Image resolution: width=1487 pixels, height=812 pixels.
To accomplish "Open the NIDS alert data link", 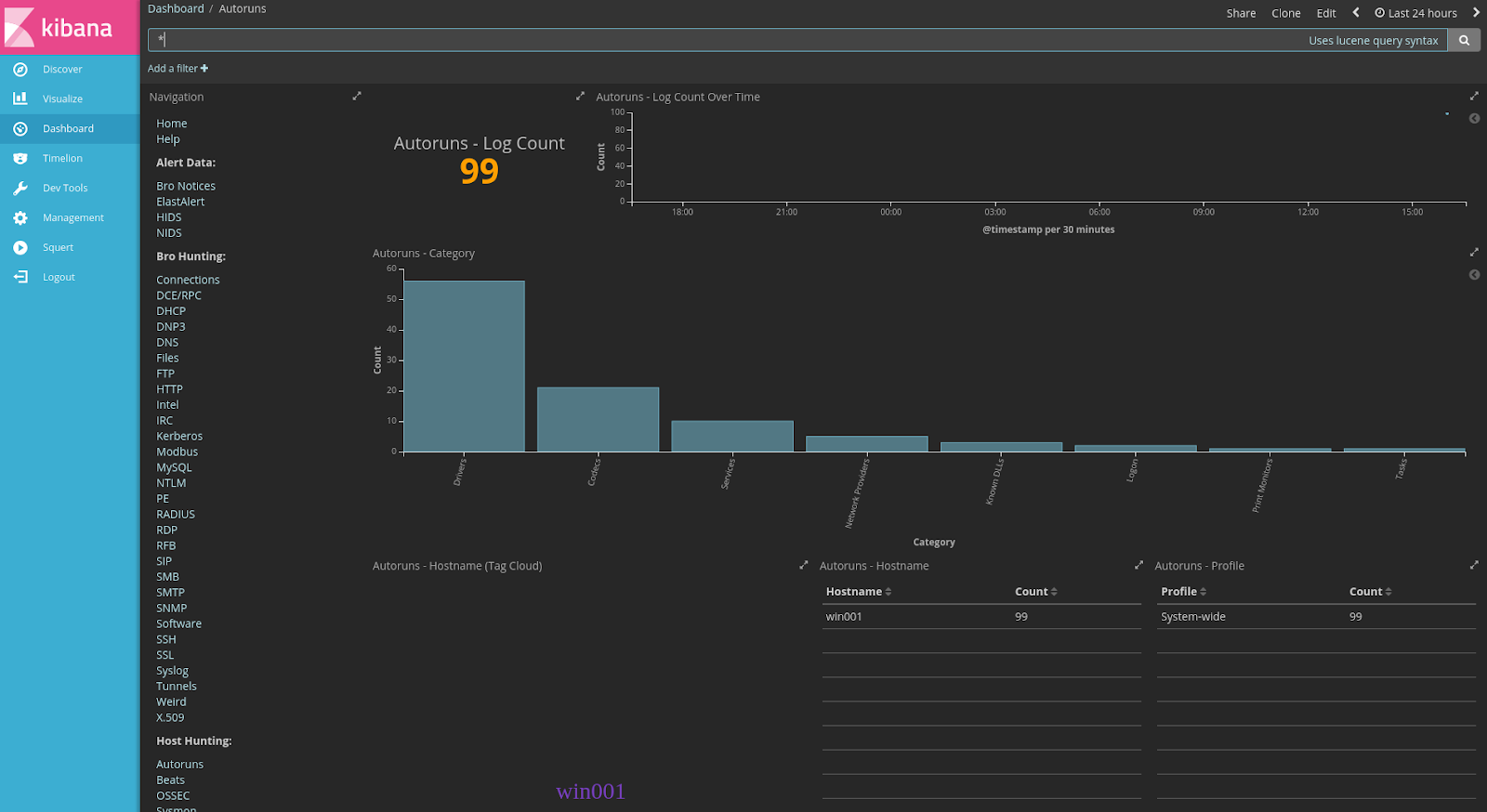I will 169,233.
